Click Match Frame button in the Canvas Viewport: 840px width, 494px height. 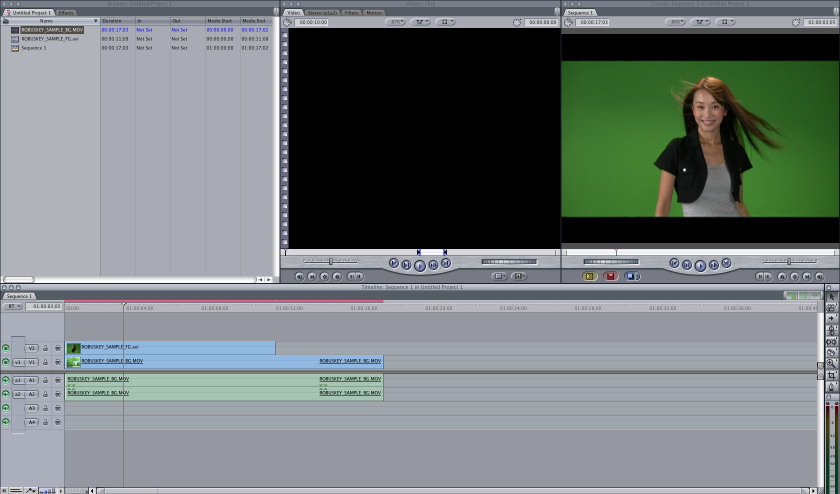point(820,276)
